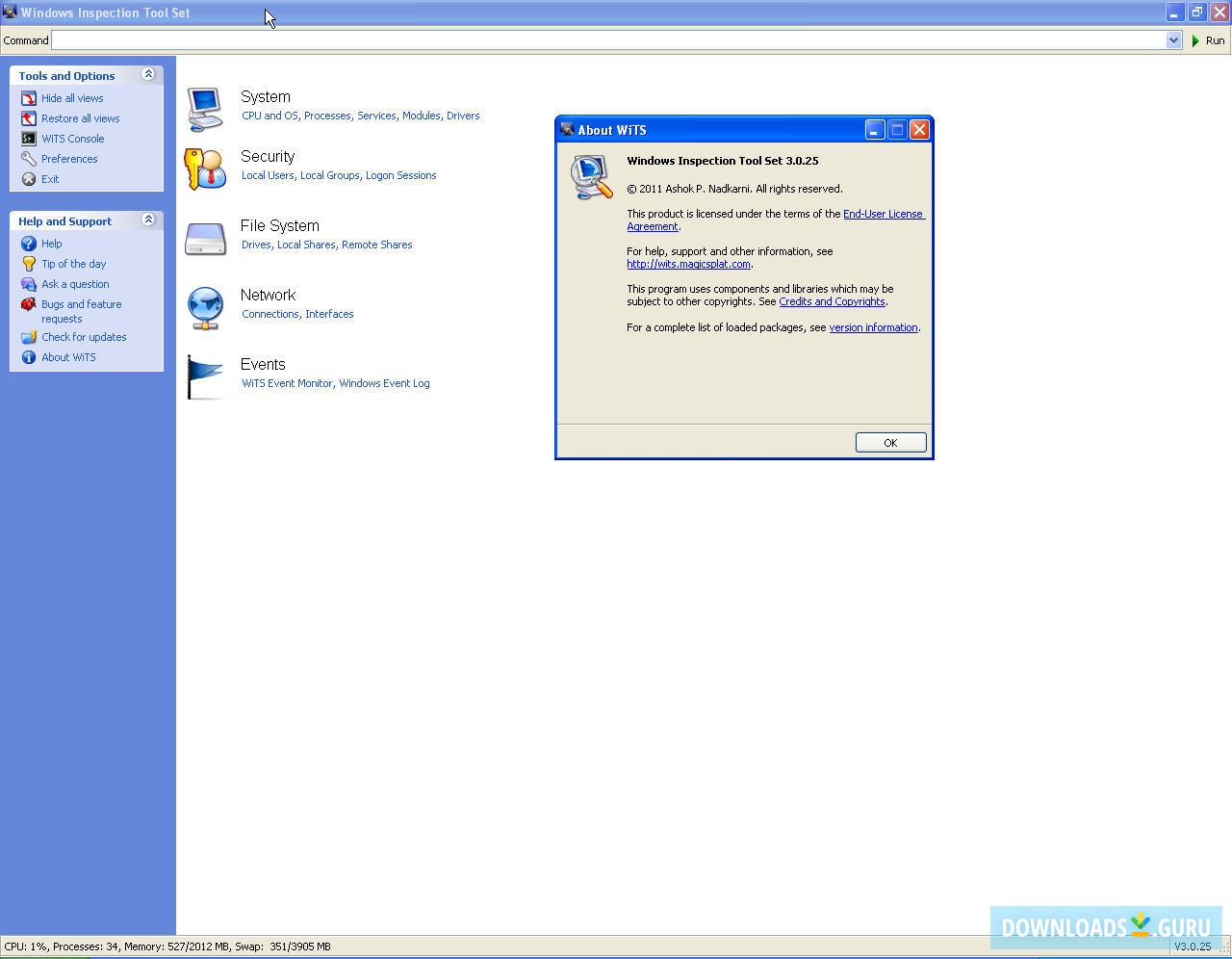Open the wits.magicsplat.com link

pyautogui.click(x=688, y=264)
